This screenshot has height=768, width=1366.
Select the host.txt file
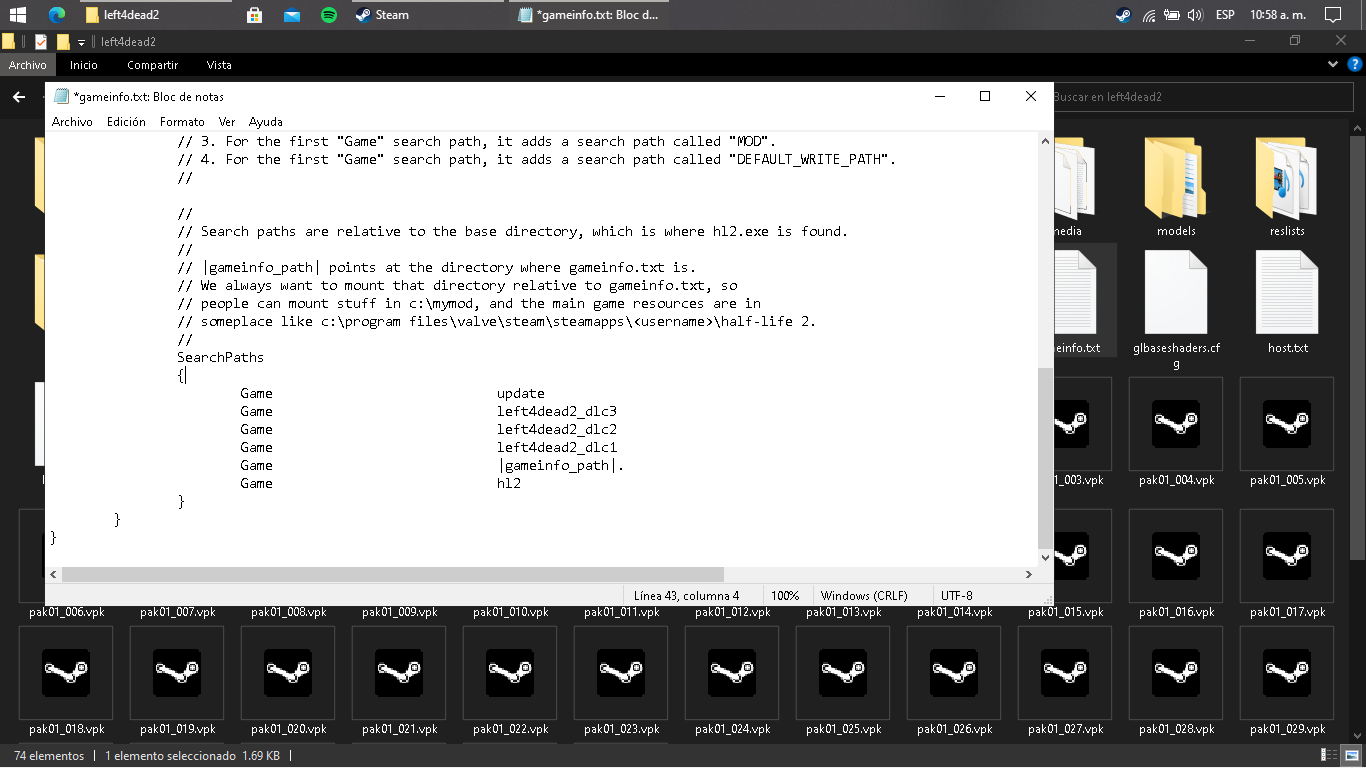[1287, 303]
